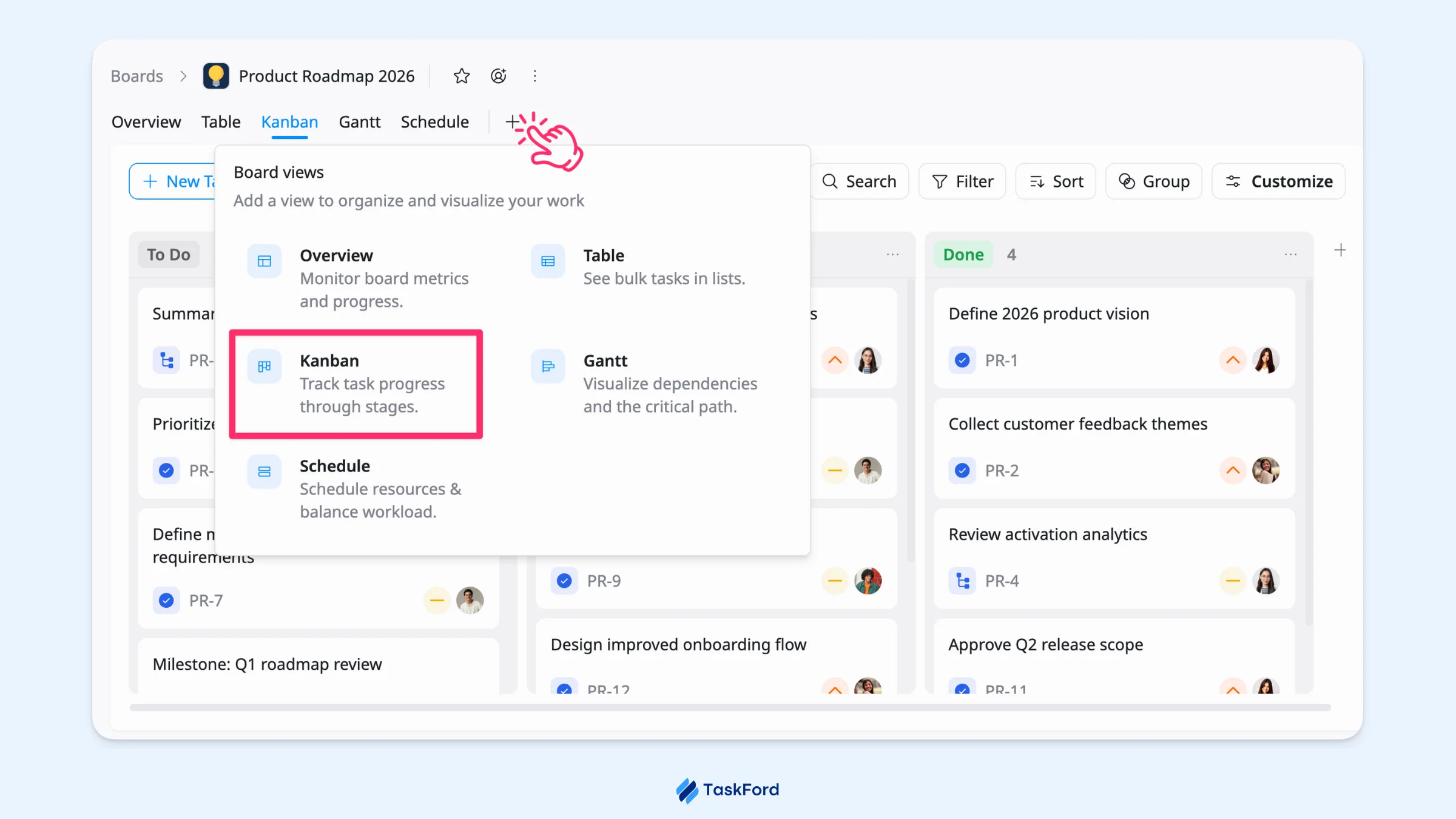
Task: Open assignee avatar on PR-7 card
Action: click(x=470, y=601)
